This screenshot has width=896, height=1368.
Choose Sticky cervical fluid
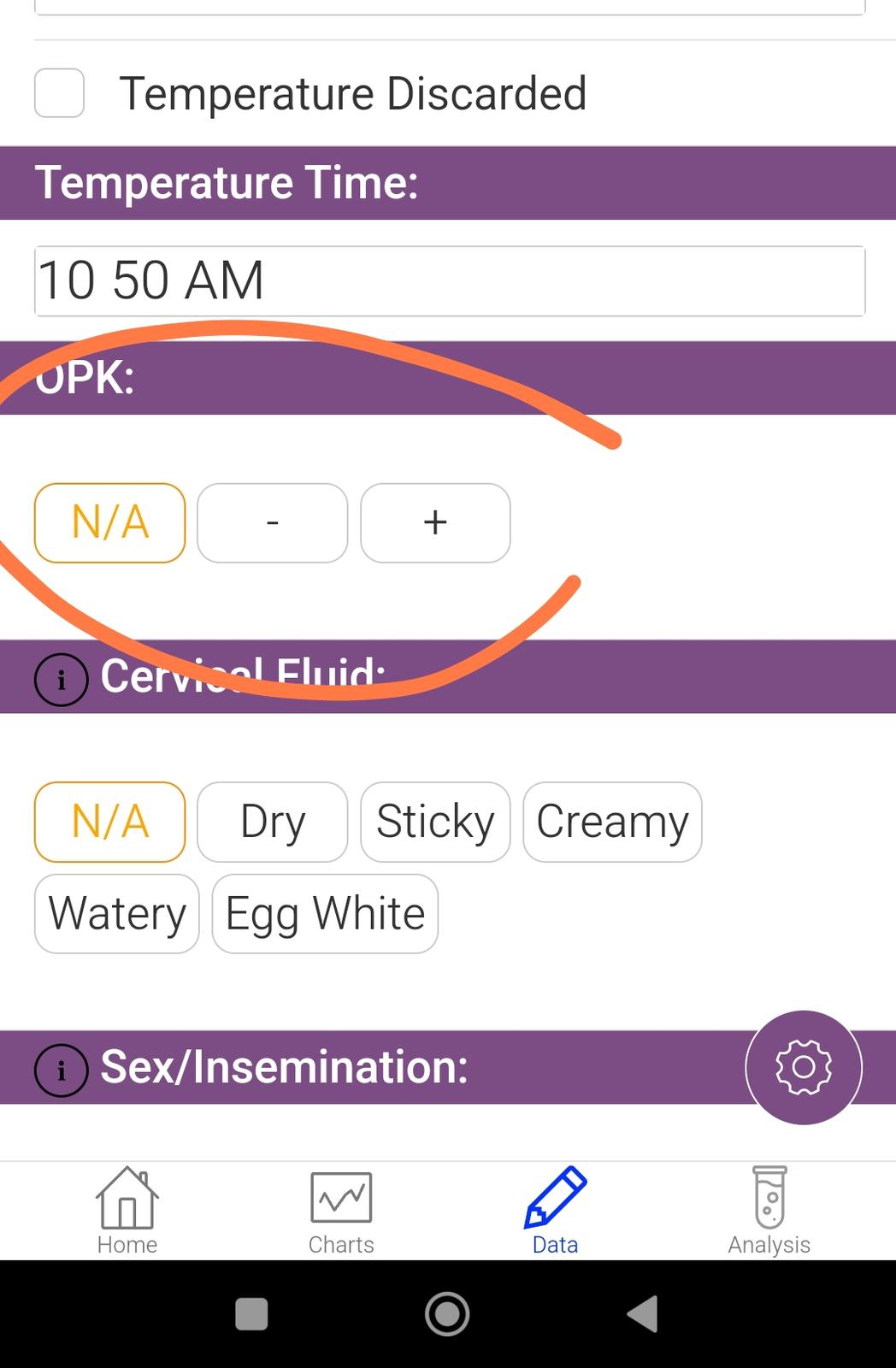point(435,822)
